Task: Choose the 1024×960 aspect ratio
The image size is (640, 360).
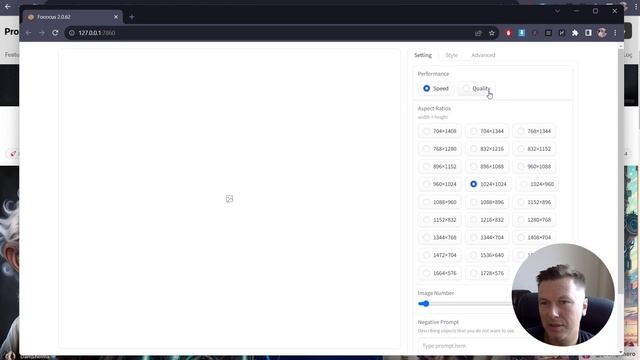Action: 537,184
